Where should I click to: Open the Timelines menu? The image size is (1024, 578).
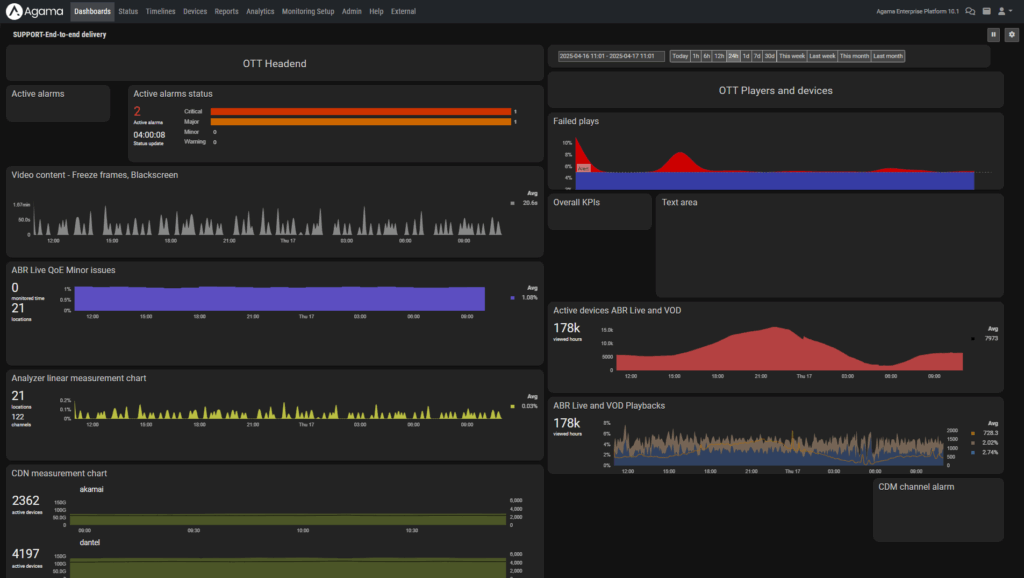pyautogui.click(x=159, y=11)
